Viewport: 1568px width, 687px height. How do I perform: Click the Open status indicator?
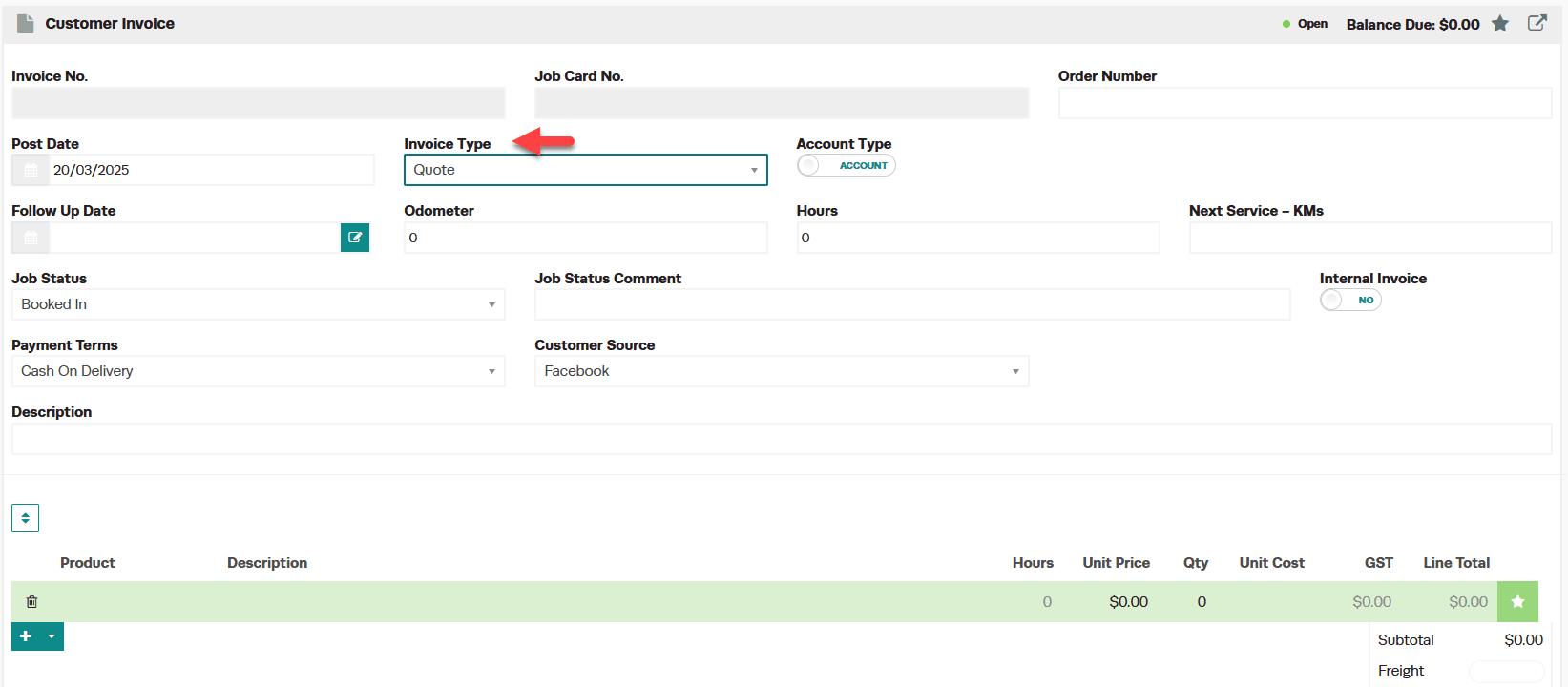1305,24
